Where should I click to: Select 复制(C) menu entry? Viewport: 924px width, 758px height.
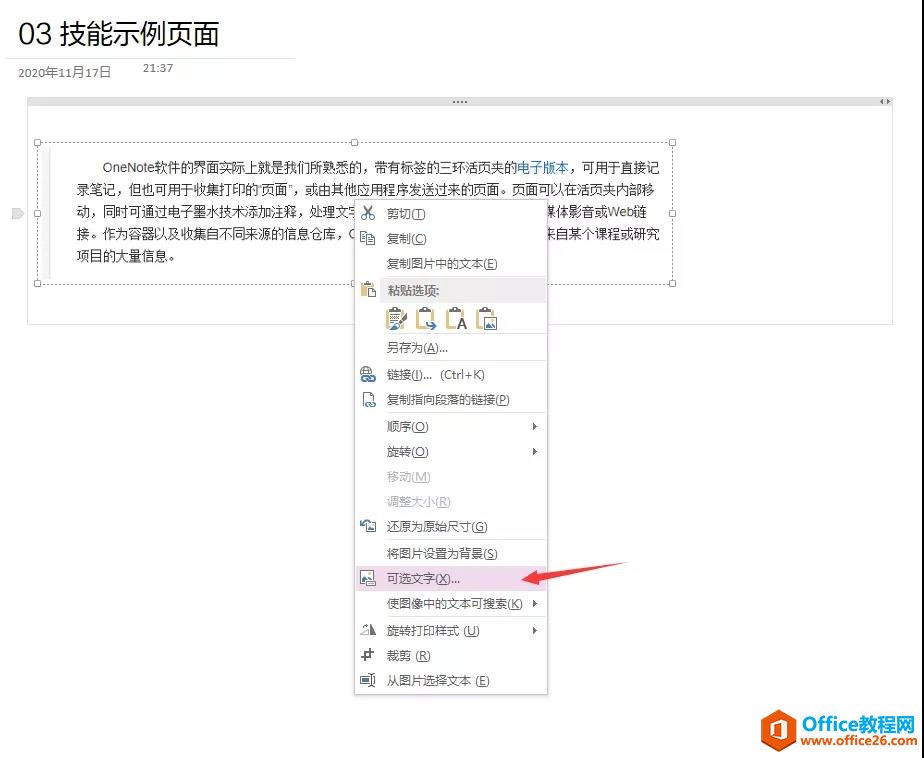pyautogui.click(x=451, y=238)
